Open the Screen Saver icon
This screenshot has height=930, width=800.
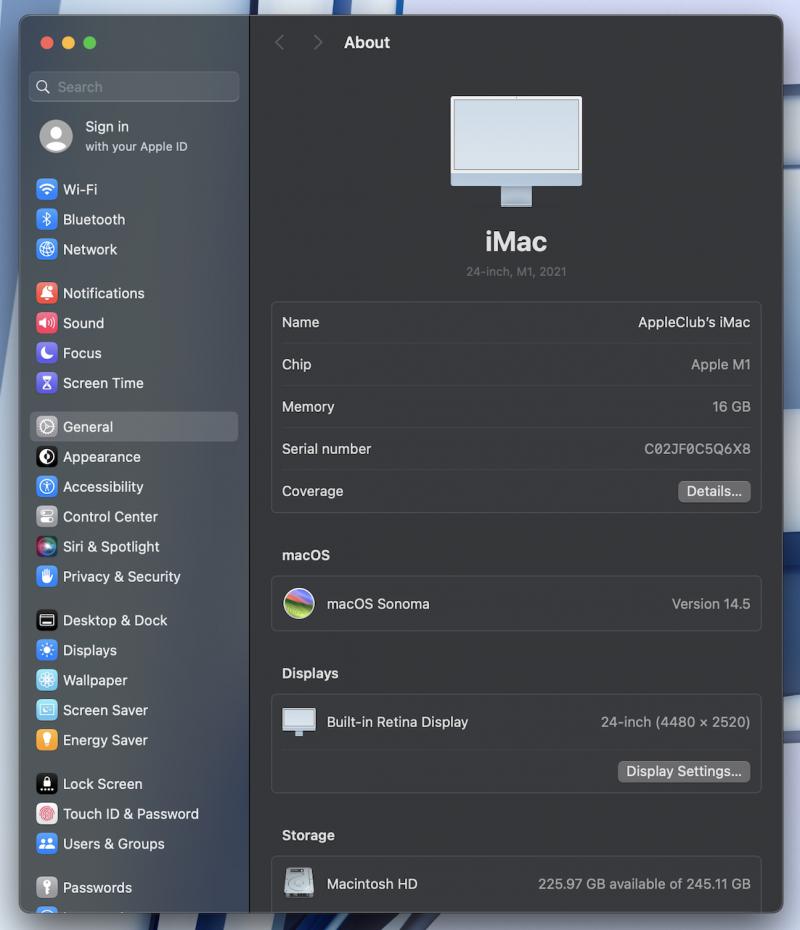point(47,710)
